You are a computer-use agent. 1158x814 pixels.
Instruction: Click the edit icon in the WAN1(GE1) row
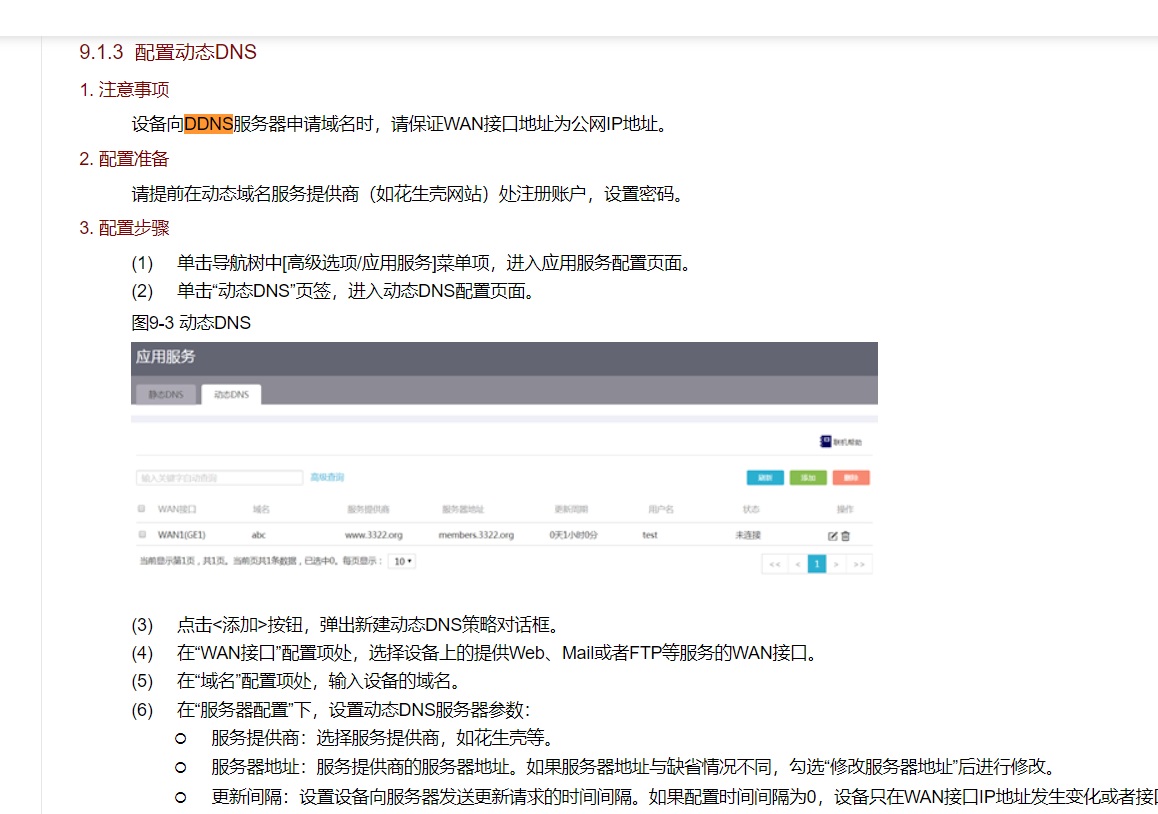(x=832, y=536)
